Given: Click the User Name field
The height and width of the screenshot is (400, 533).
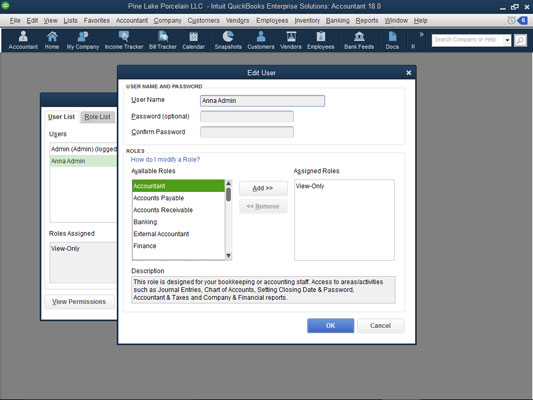Looking at the screenshot, I should [262, 101].
